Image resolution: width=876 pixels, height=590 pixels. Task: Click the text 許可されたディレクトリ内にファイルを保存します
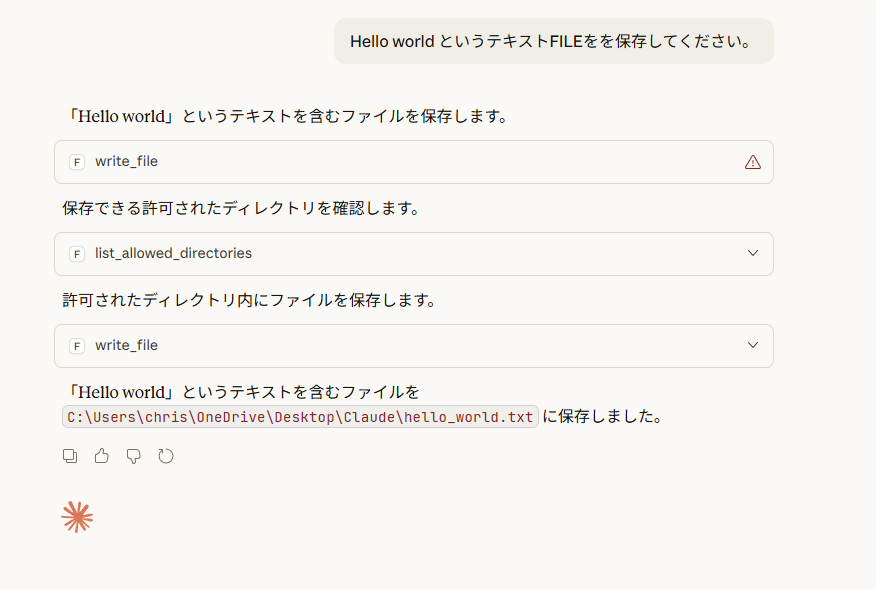pyautogui.click(x=249, y=300)
